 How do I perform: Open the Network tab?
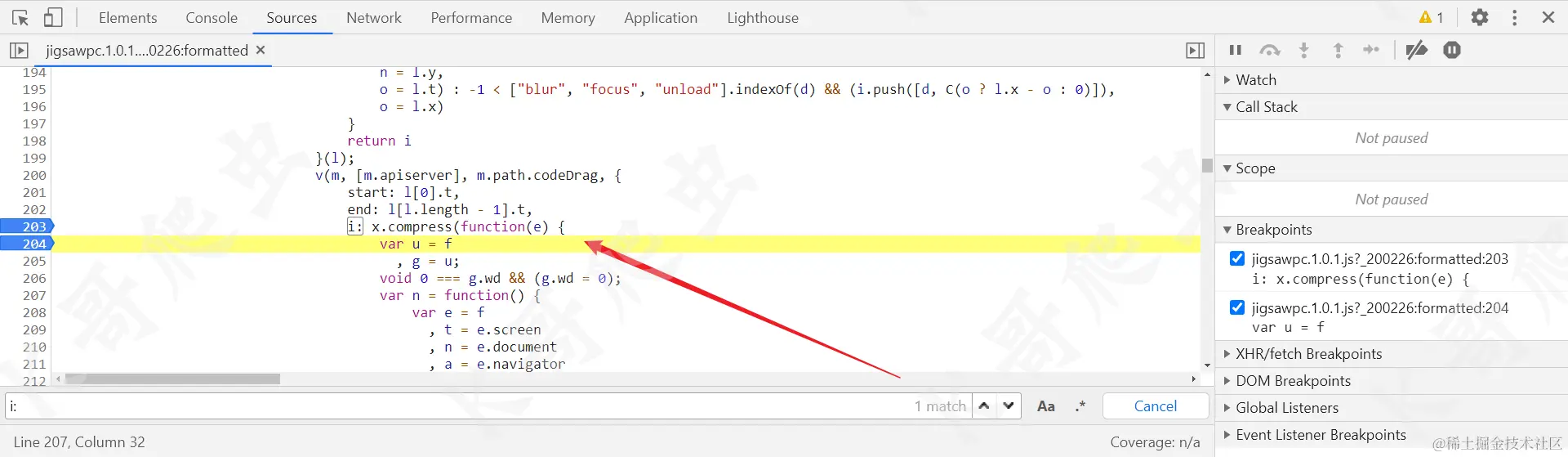pos(374,17)
